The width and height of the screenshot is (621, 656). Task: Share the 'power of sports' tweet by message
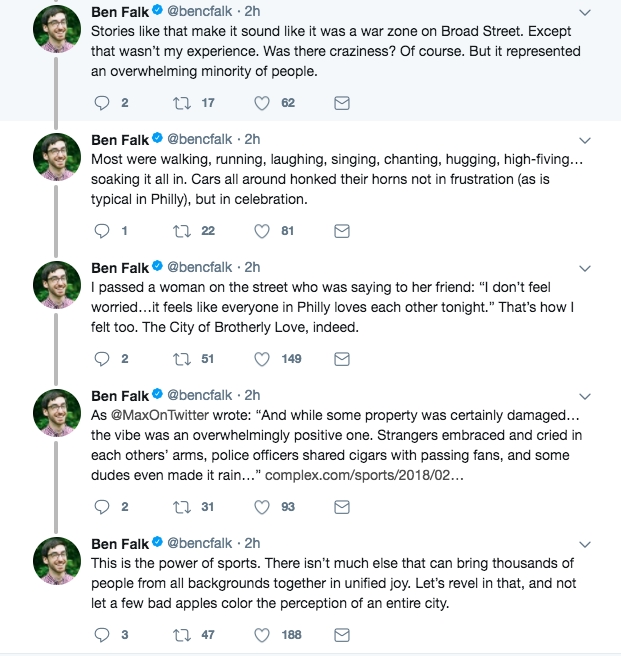click(342, 635)
